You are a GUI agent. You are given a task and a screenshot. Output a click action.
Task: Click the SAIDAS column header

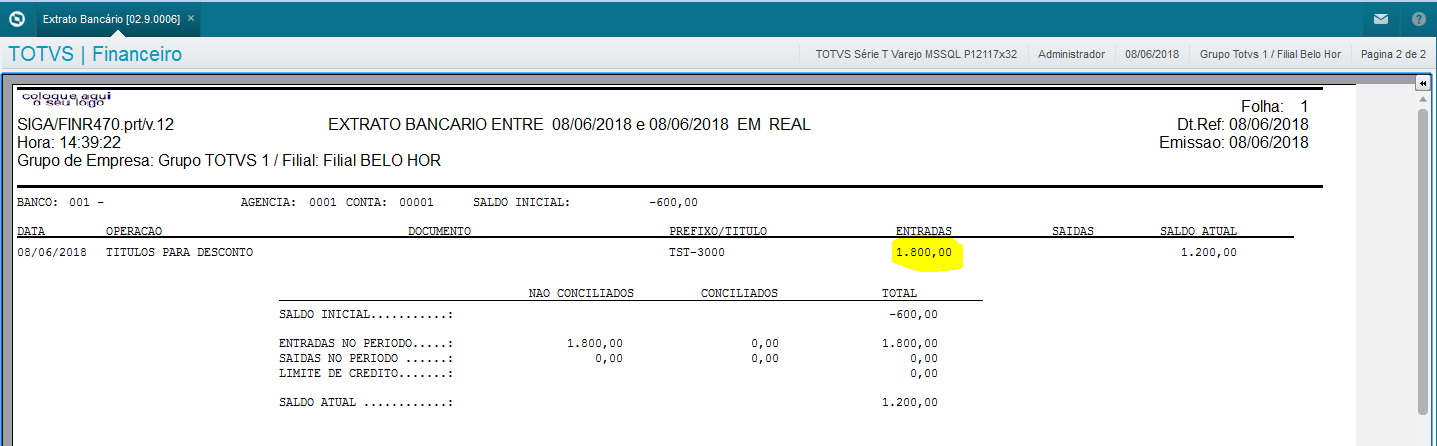(1073, 231)
